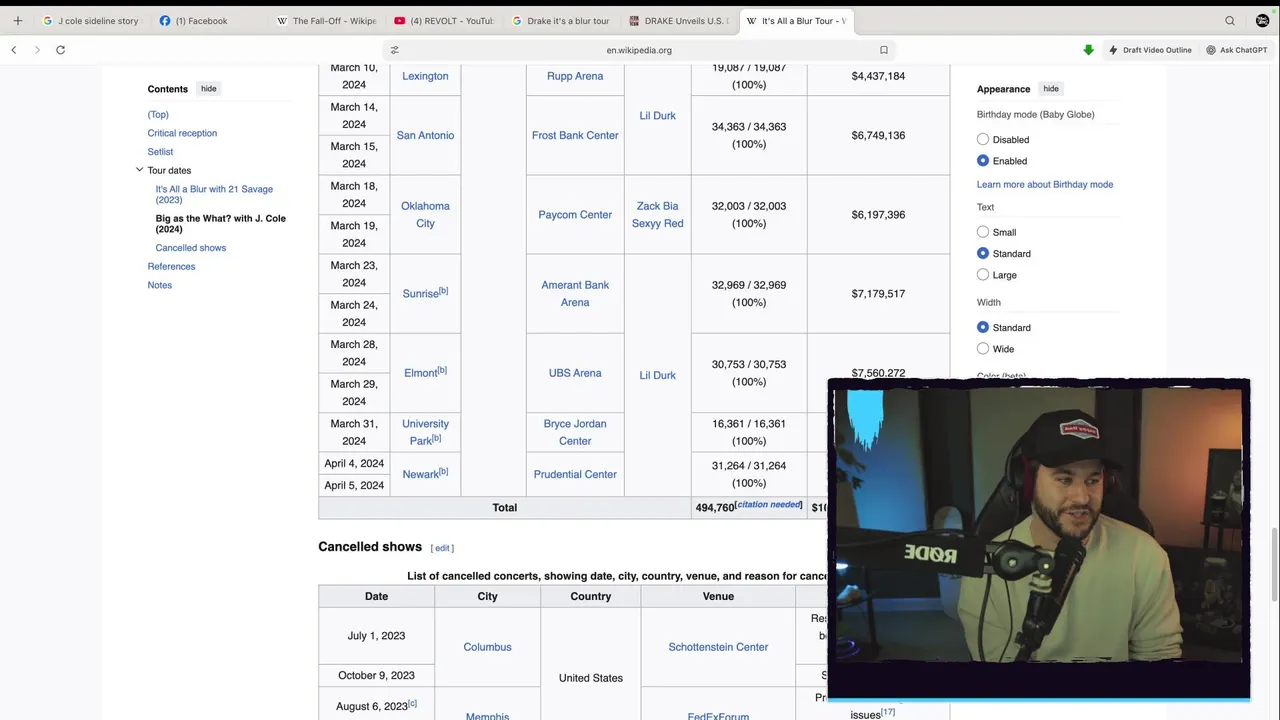This screenshot has height=720, width=1280.
Task: Open site settings icon in address bar
Action: click(x=394, y=50)
